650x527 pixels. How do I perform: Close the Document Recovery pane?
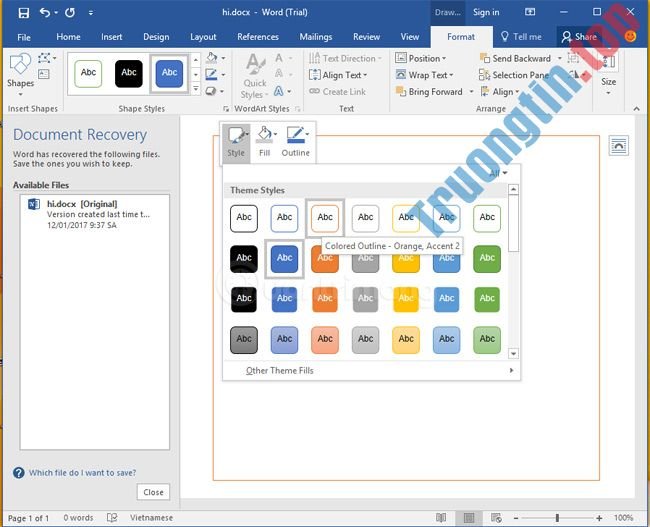(153, 492)
